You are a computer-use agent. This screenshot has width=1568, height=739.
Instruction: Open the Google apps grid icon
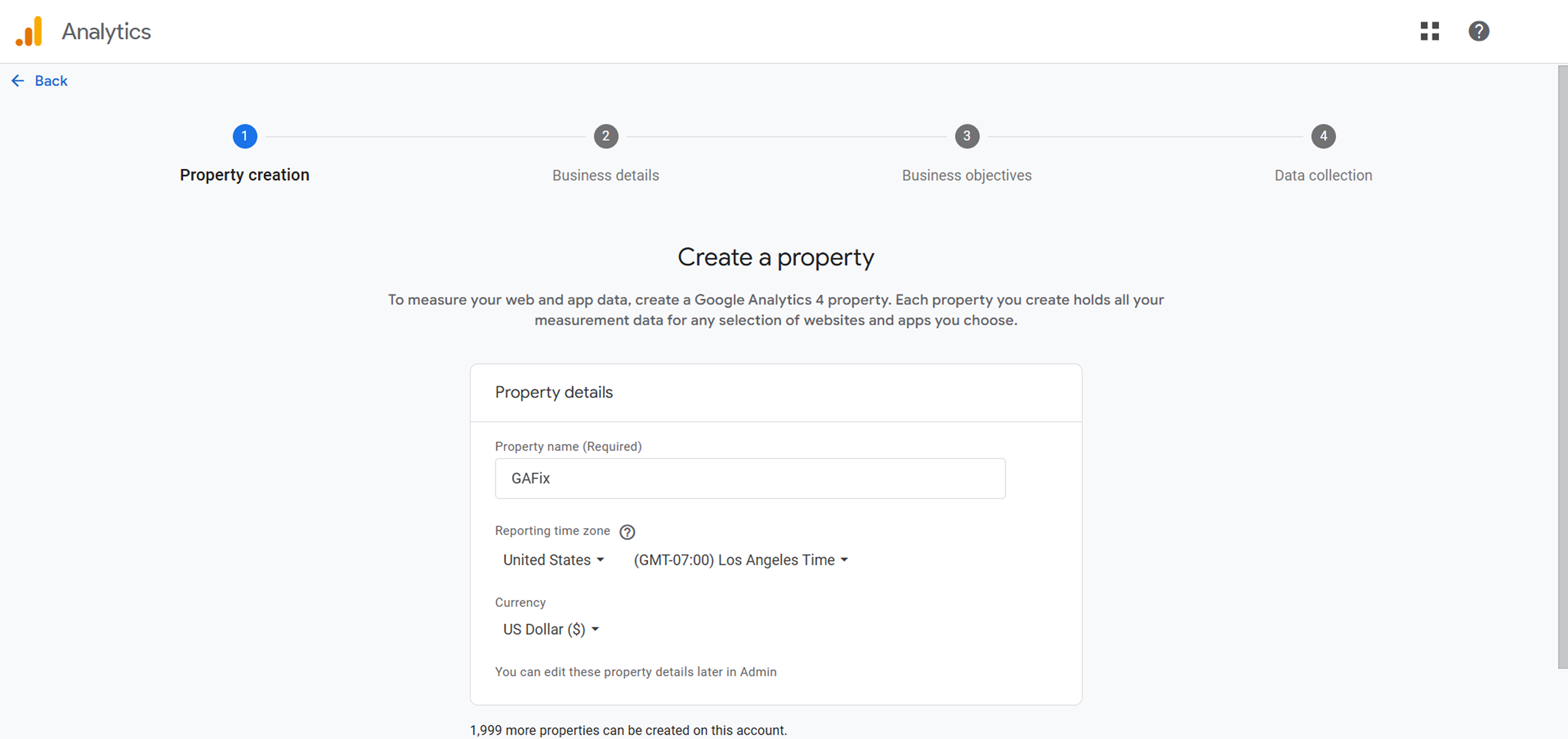click(1429, 31)
